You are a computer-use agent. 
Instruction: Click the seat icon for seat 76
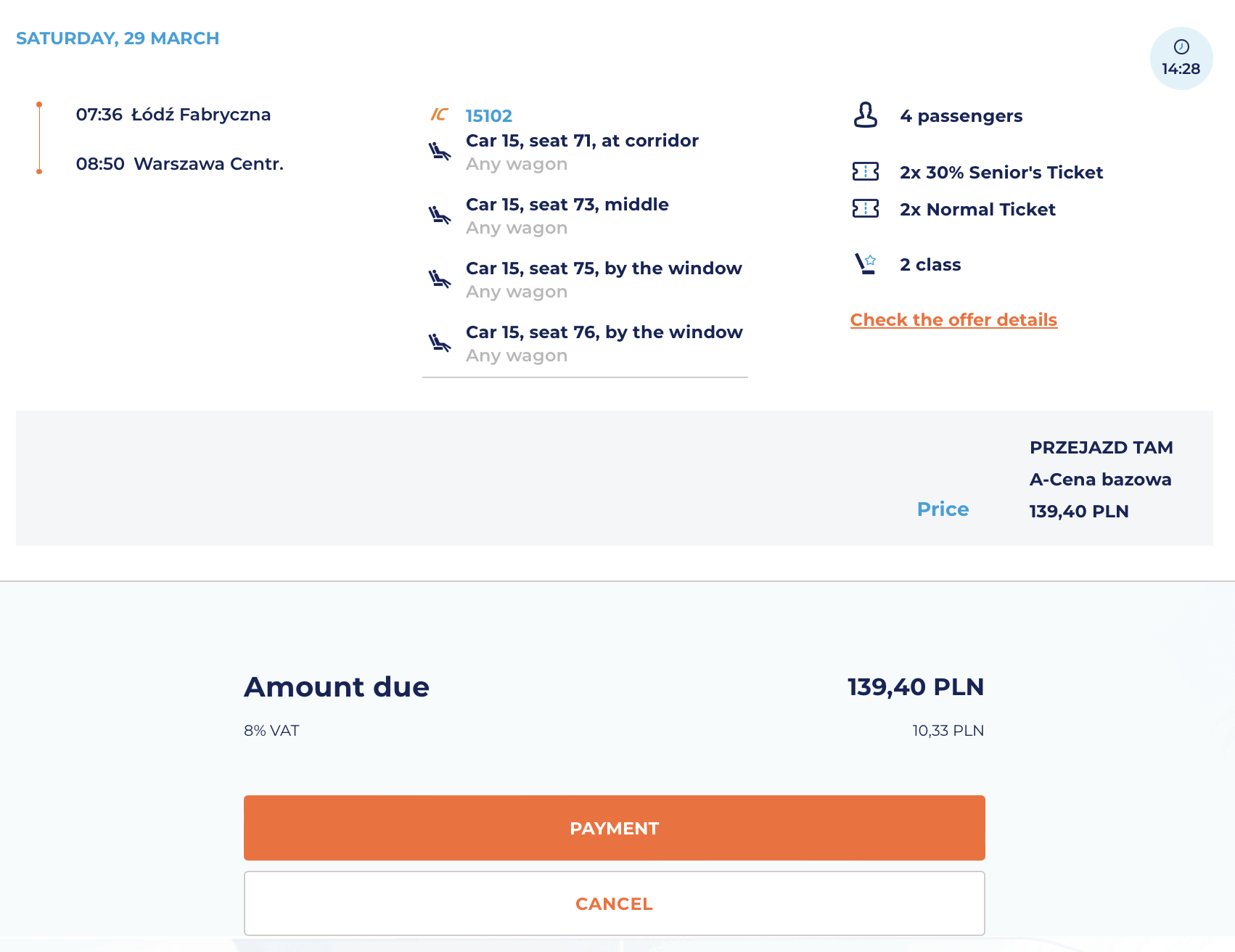tap(439, 343)
